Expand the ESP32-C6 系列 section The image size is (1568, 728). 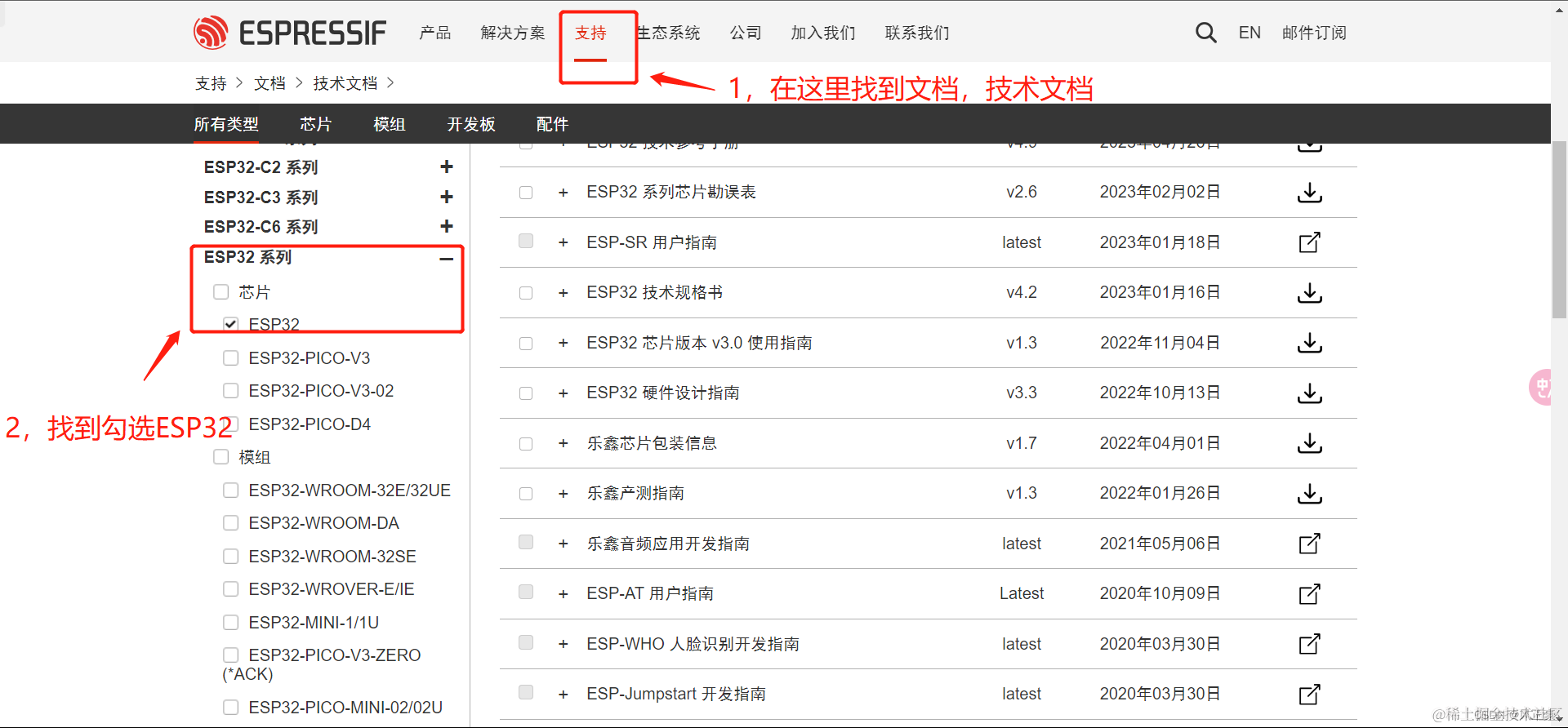pos(447,226)
